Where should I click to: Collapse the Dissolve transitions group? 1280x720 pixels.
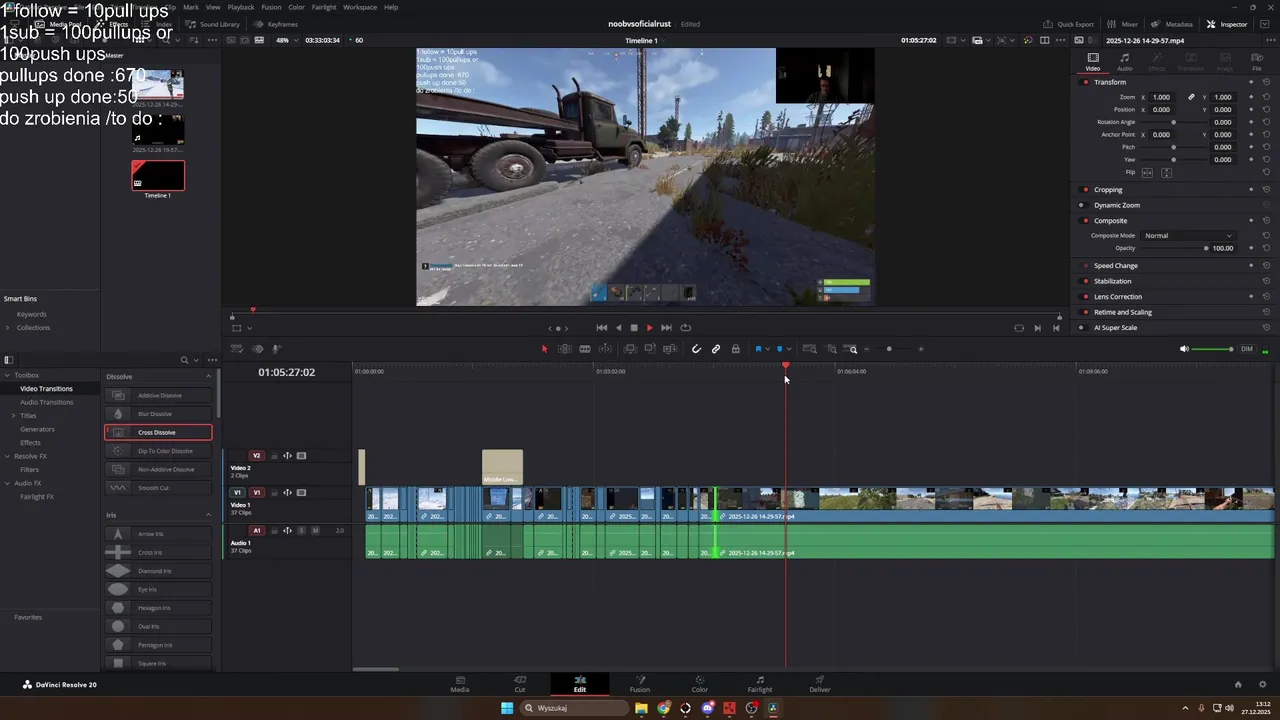point(209,376)
